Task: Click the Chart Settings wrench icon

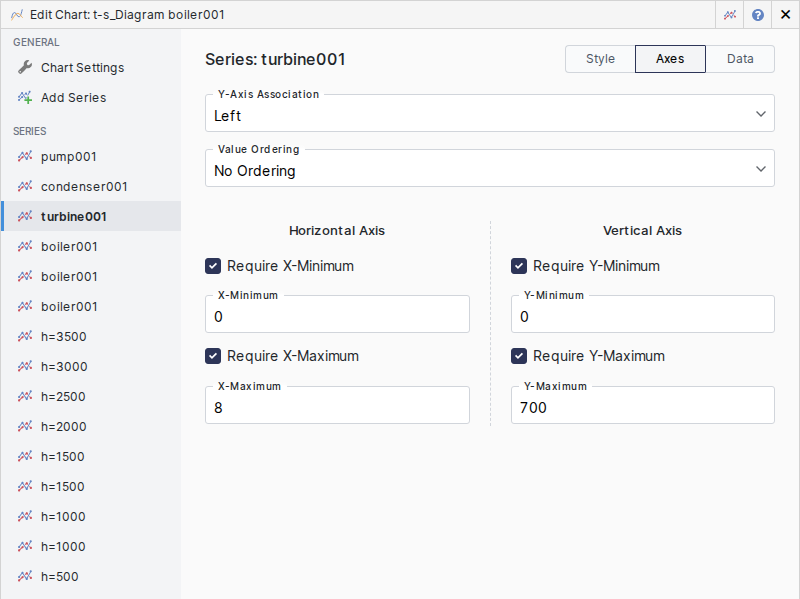Action: [25, 68]
